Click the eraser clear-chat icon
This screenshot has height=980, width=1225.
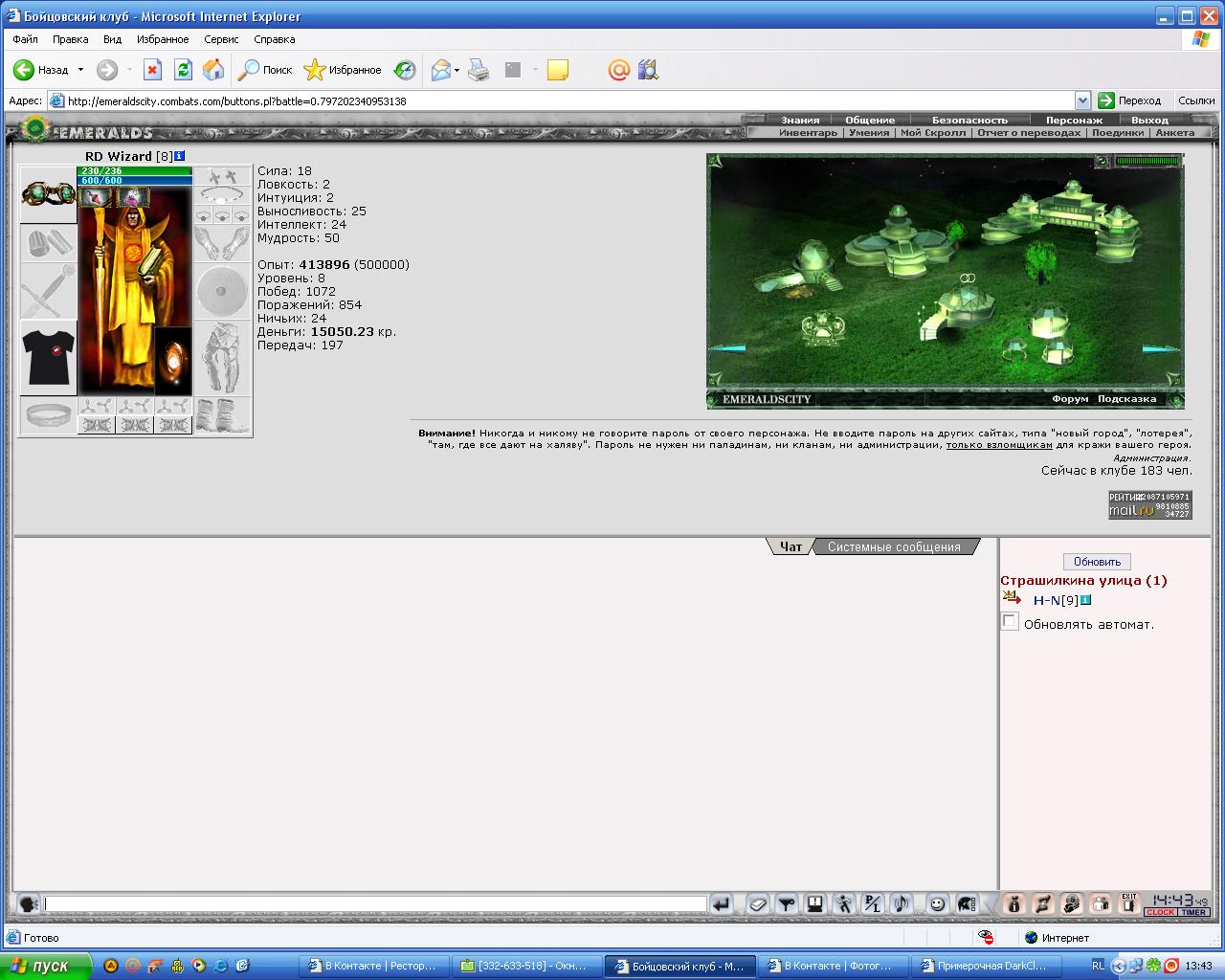pos(758,903)
